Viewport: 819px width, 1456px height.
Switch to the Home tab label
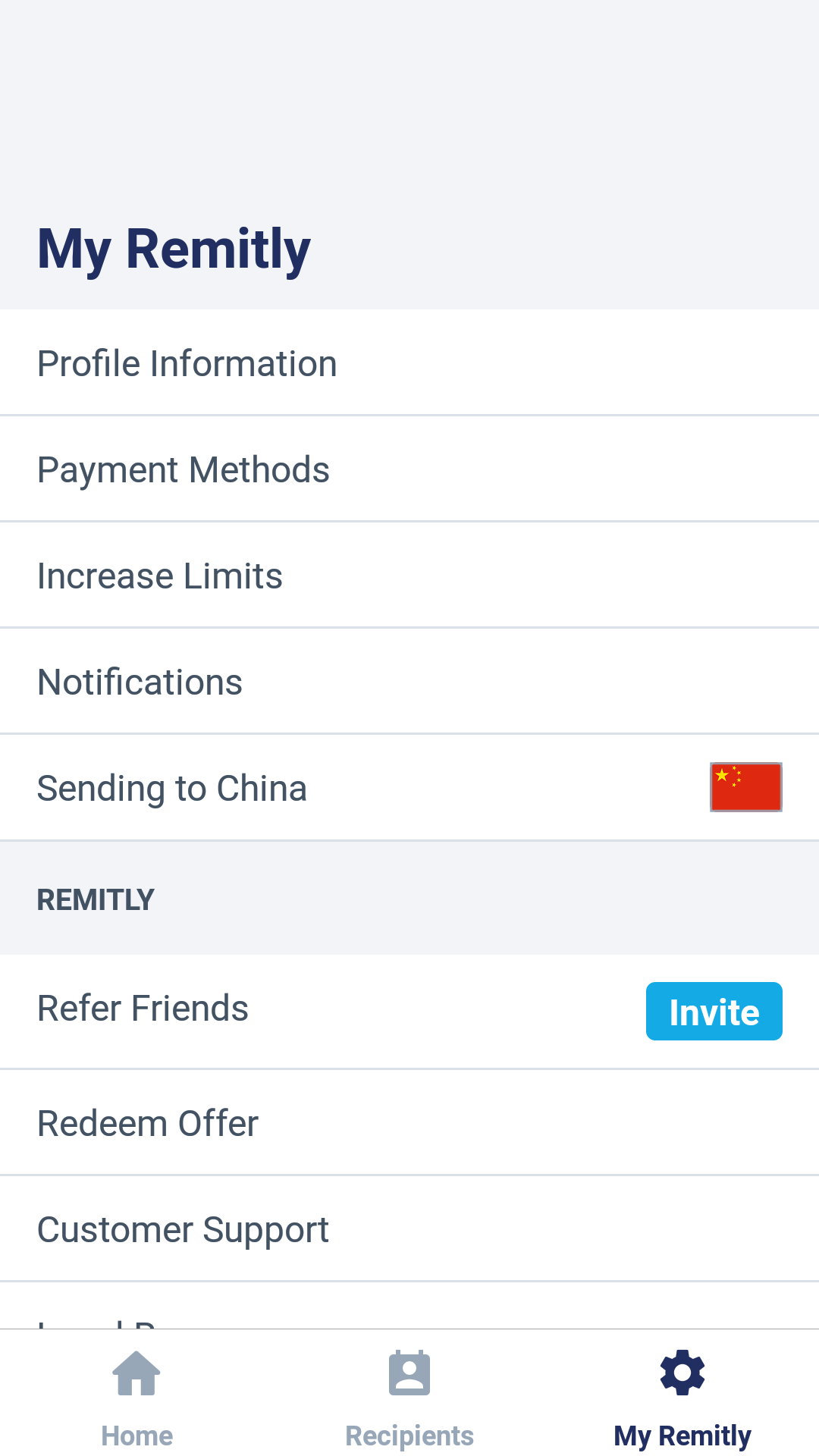coord(137,1436)
